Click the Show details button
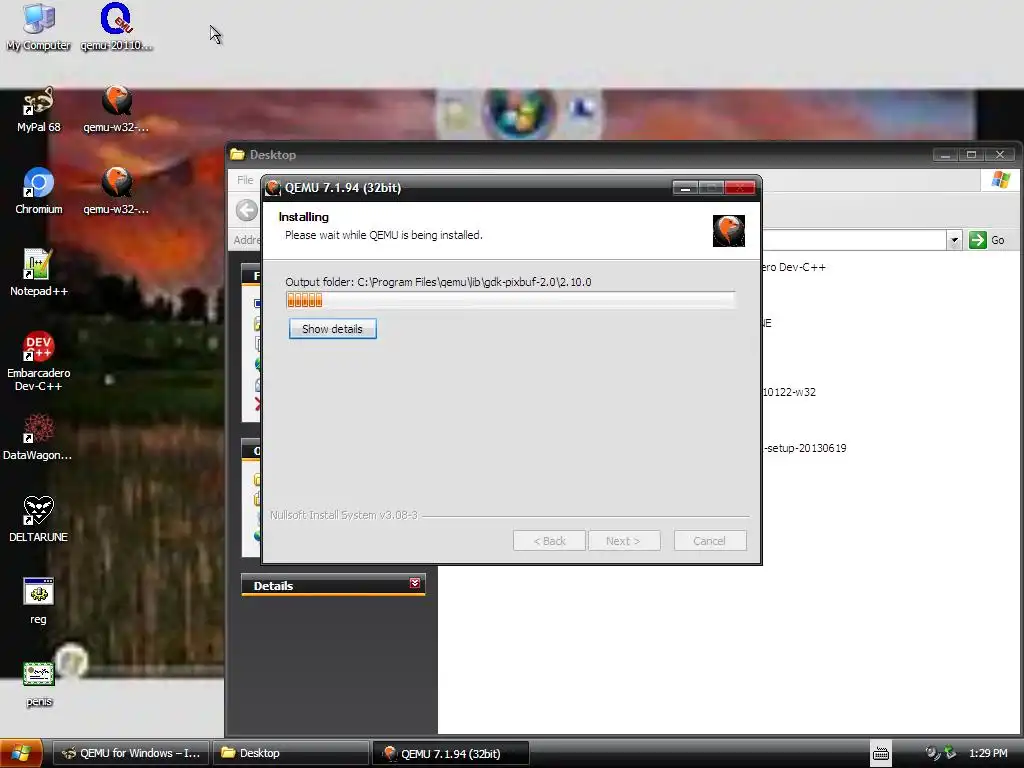This screenshot has height=768, width=1024. click(x=332, y=329)
